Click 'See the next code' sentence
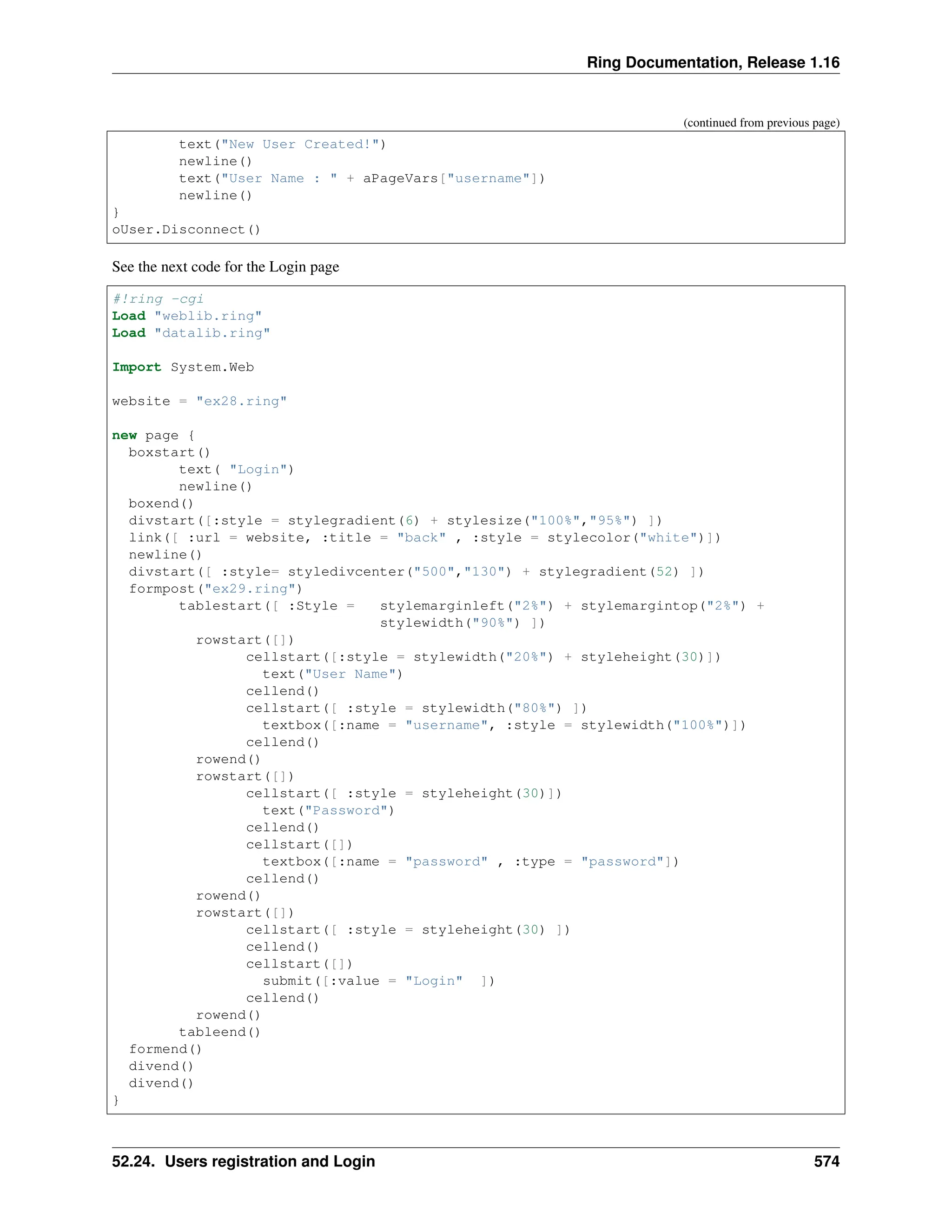This screenshot has height=1232, width=952. tap(225, 267)
